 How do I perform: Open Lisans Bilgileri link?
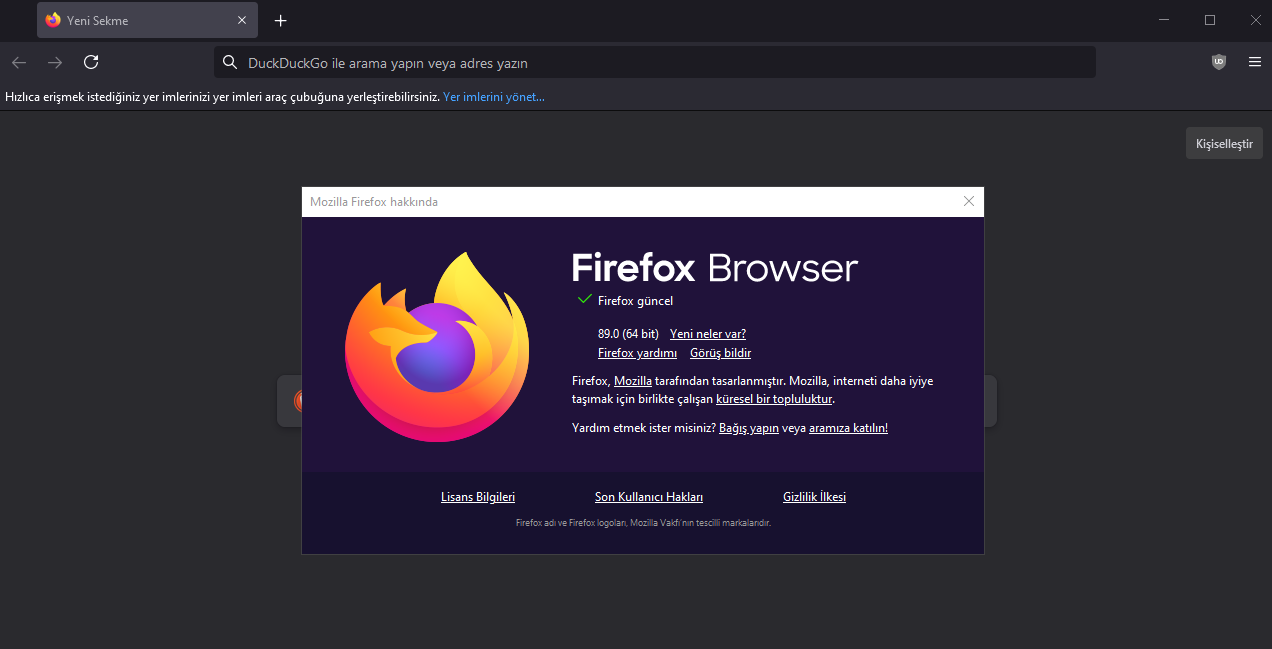pyautogui.click(x=478, y=497)
